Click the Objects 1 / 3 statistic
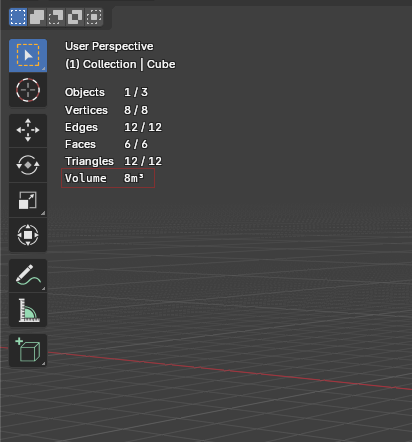This screenshot has height=442, width=412. (106, 92)
